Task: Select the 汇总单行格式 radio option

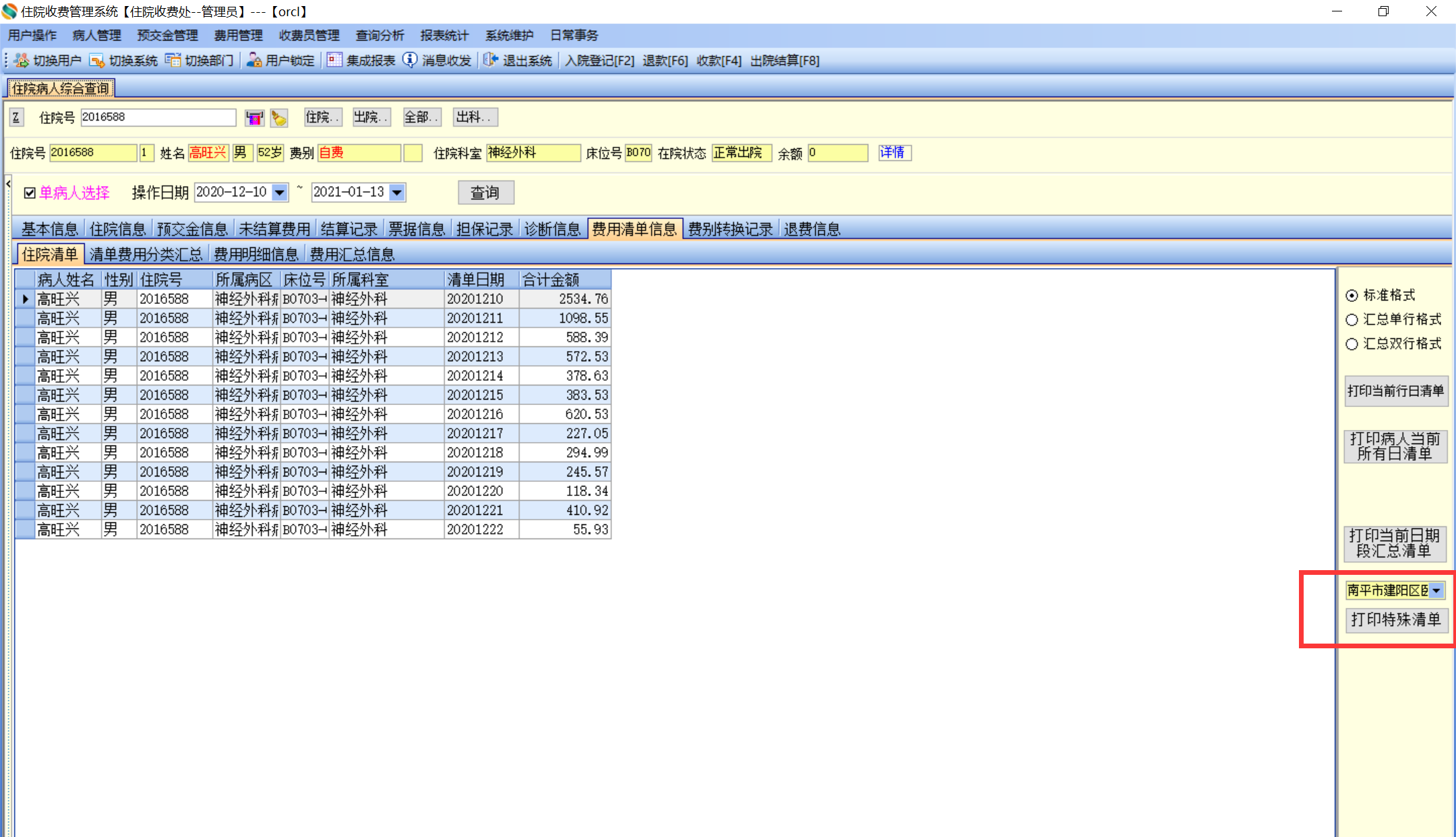Action: click(x=1352, y=320)
